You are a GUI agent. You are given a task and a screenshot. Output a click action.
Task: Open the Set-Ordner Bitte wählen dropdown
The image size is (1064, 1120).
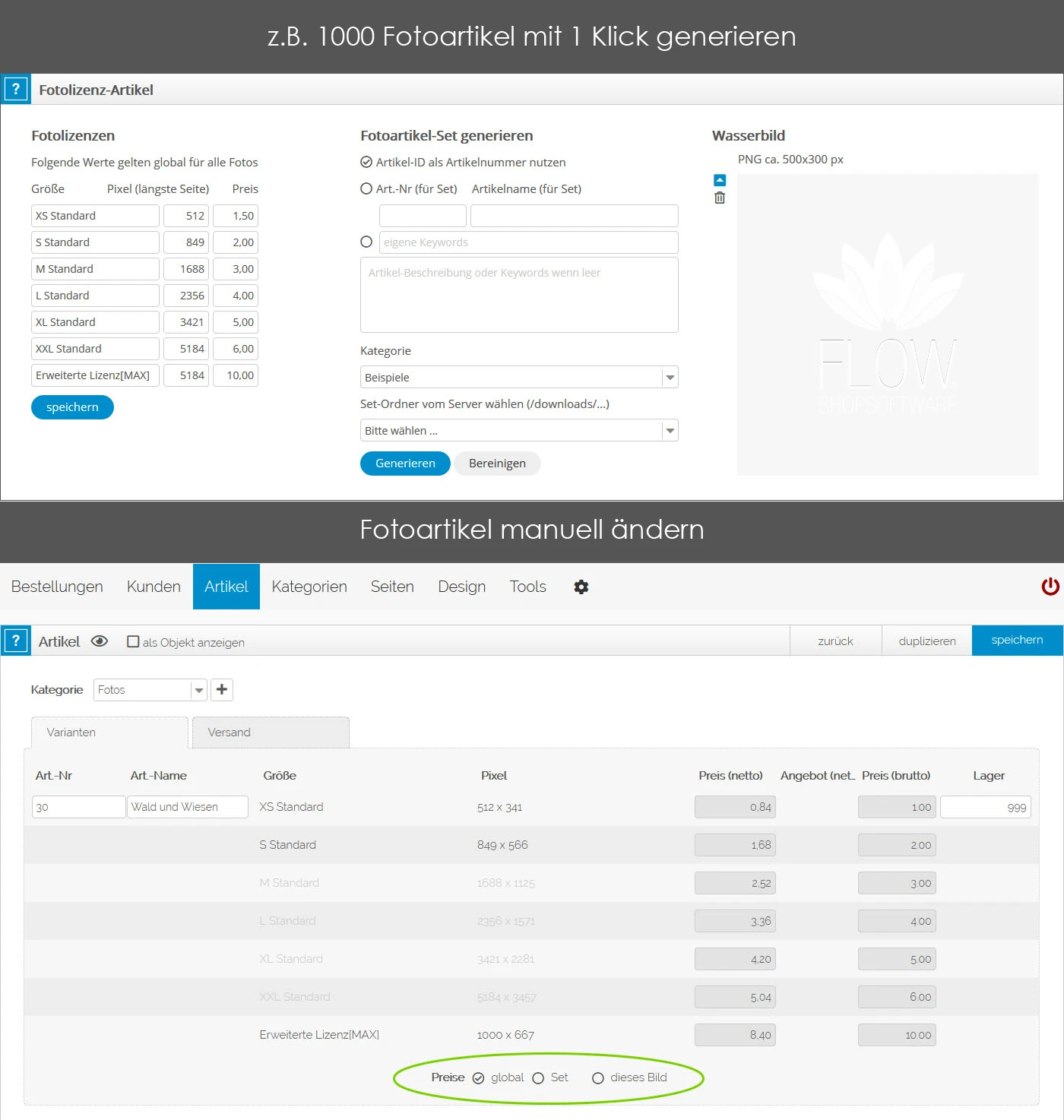(x=519, y=430)
